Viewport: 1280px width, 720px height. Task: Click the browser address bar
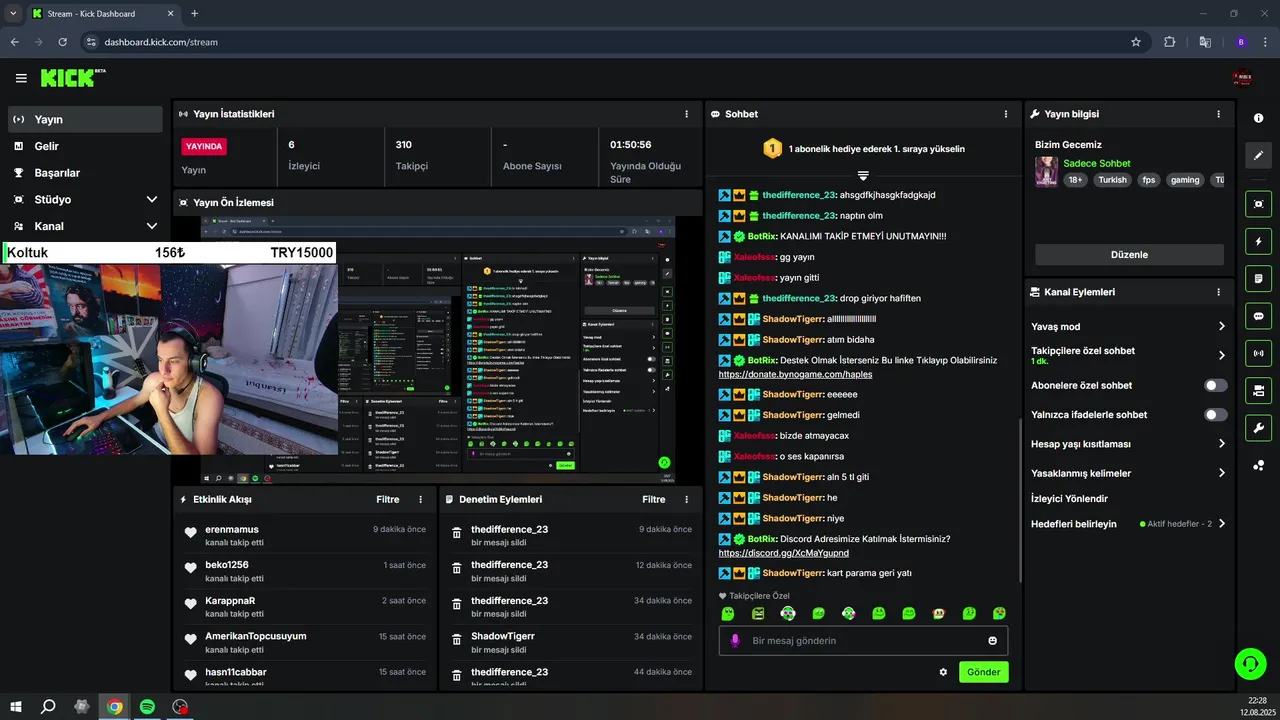point(615,42)
